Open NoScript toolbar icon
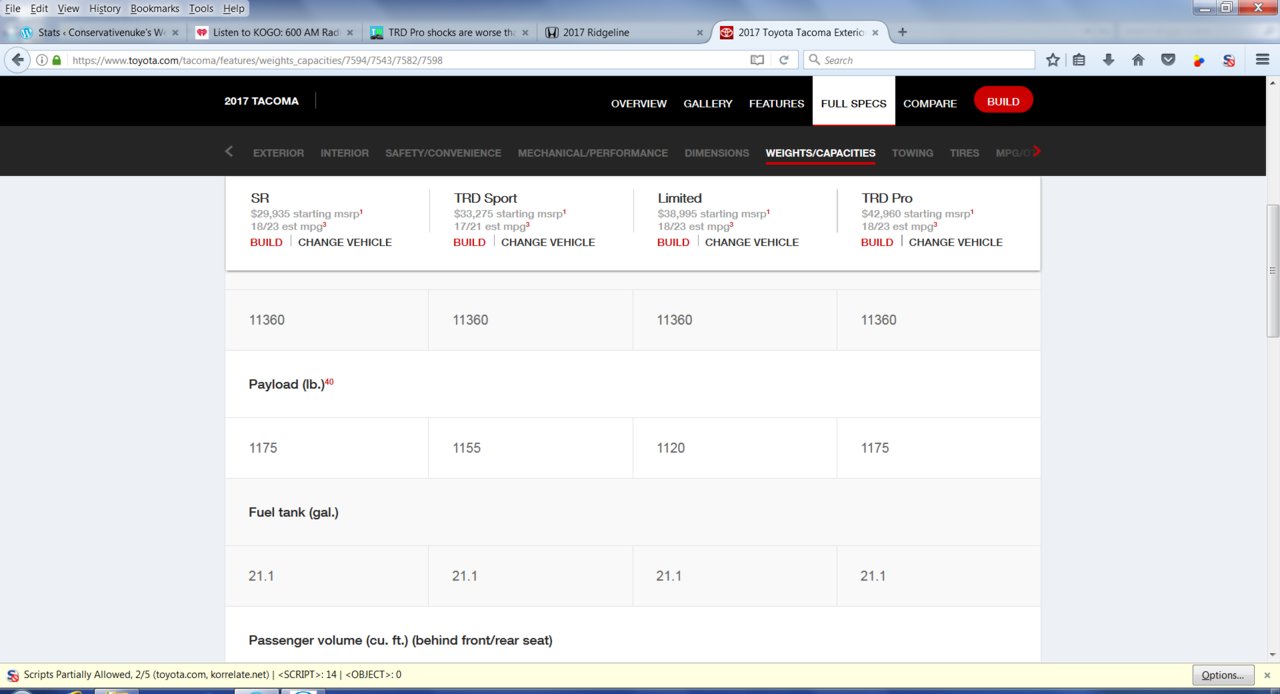1280x694 pixels. point(1229,60)
